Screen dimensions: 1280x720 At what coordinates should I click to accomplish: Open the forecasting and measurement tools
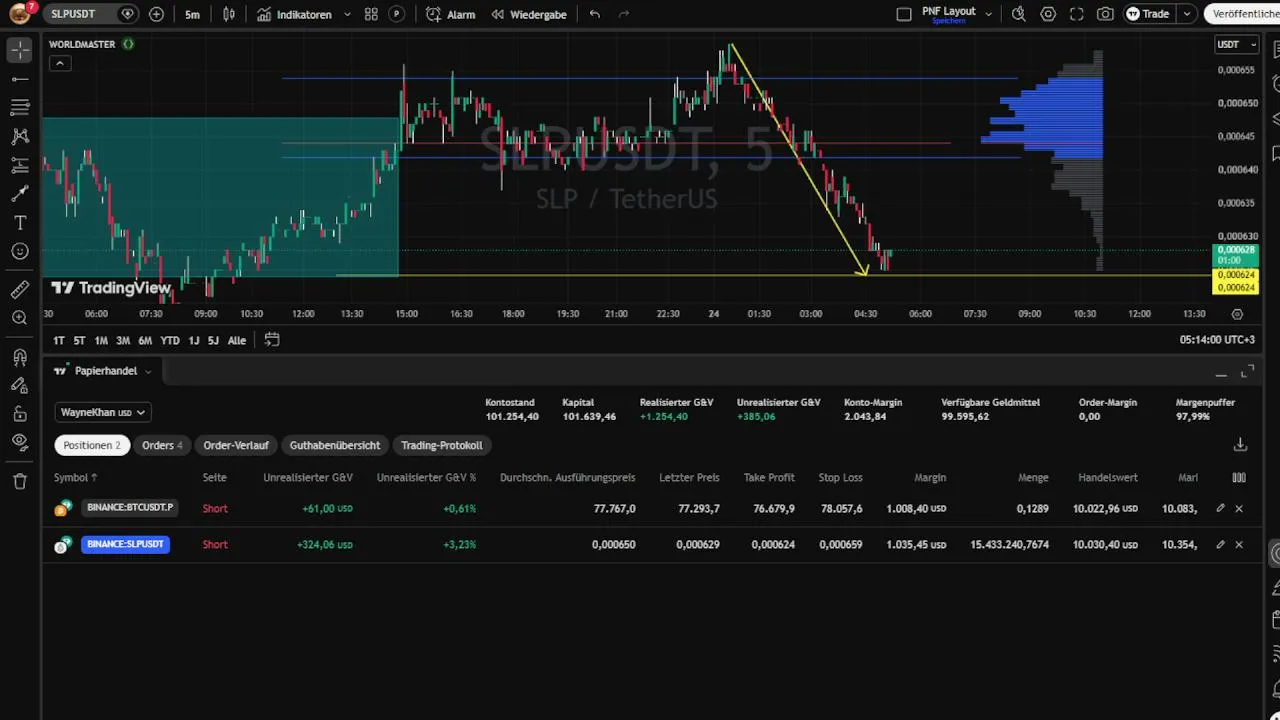coord(20,165)
